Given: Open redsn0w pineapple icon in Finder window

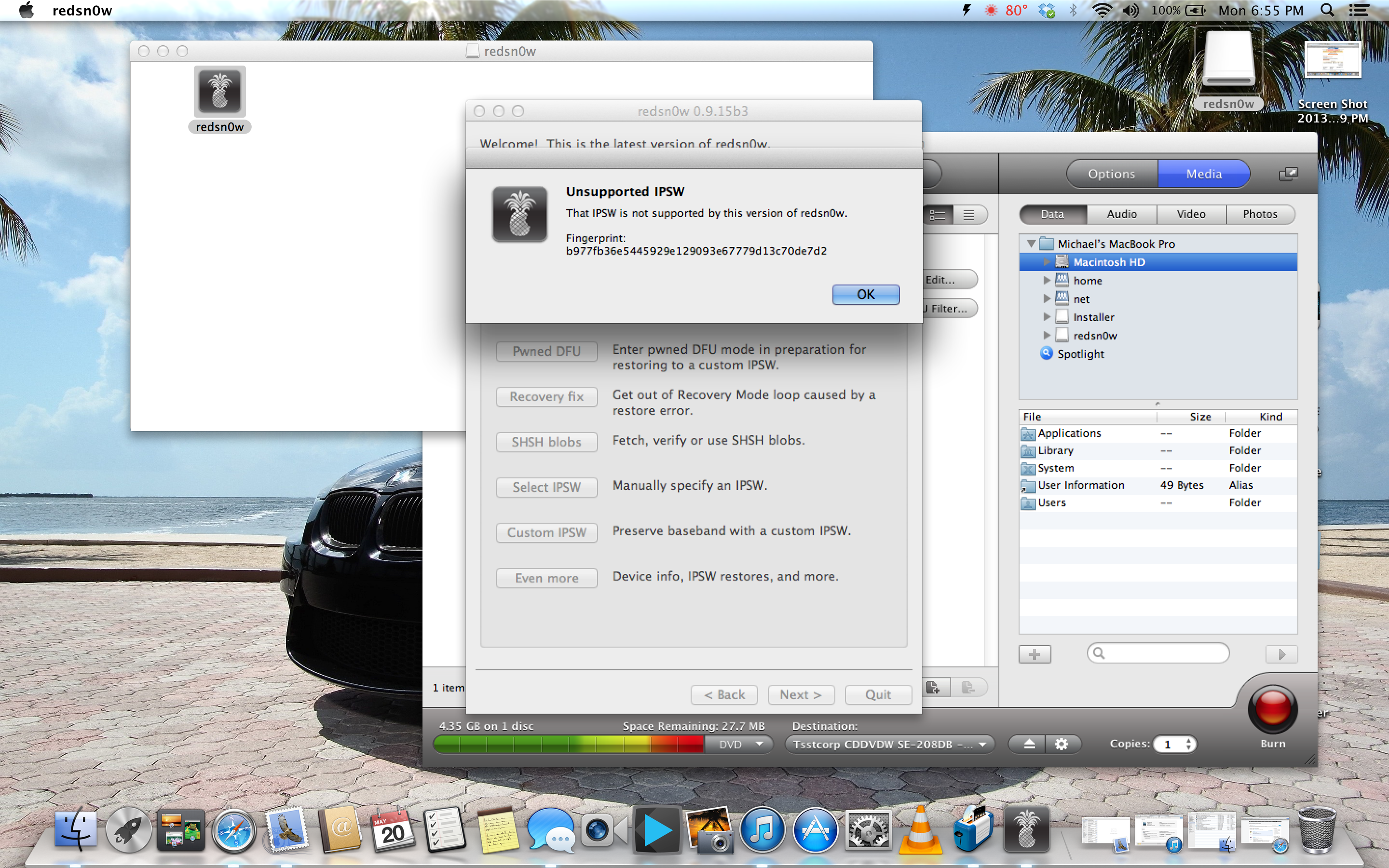Looking at the screenshot, I should tap(219, 92).
